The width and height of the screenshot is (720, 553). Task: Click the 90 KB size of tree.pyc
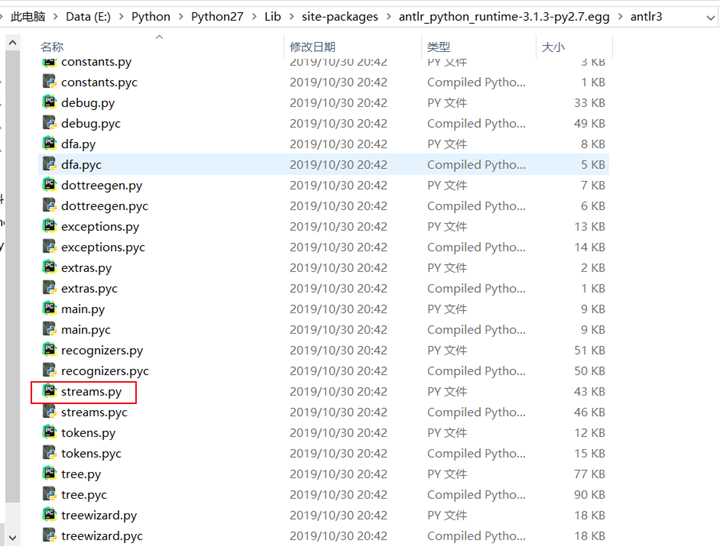pyautogui.click(x=589, y=494)
